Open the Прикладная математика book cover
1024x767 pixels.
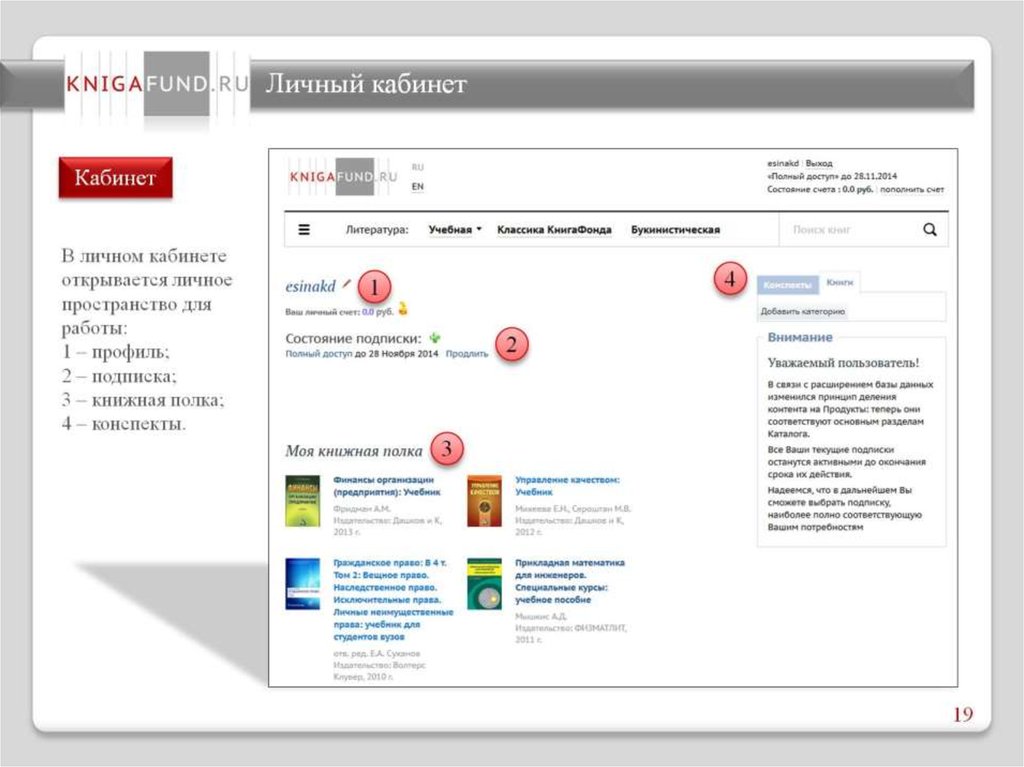(484, 584)
